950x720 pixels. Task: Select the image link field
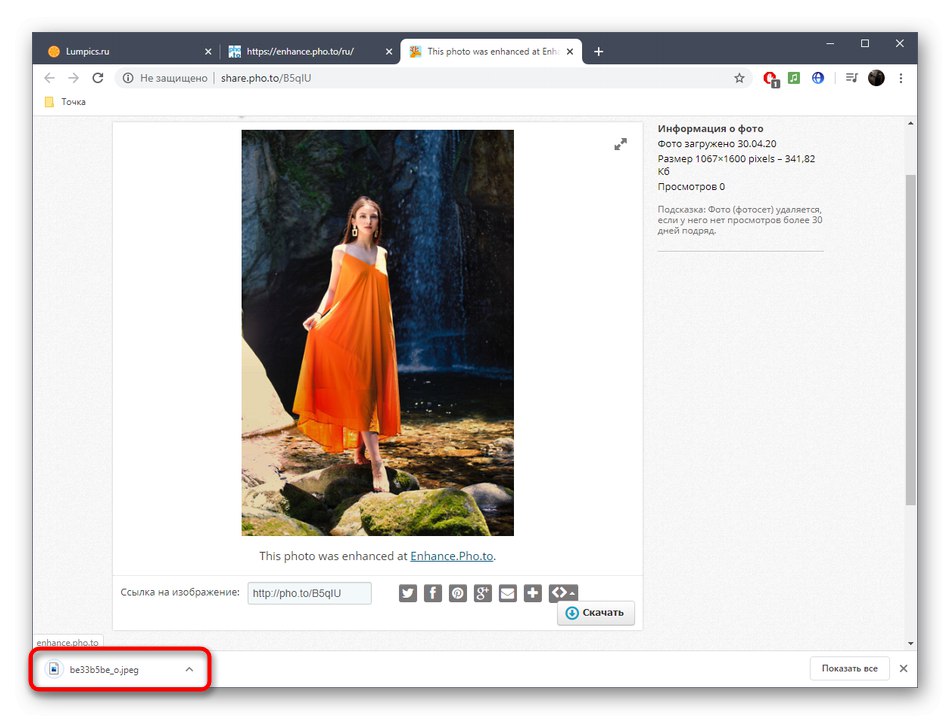(x=310, y=593)
